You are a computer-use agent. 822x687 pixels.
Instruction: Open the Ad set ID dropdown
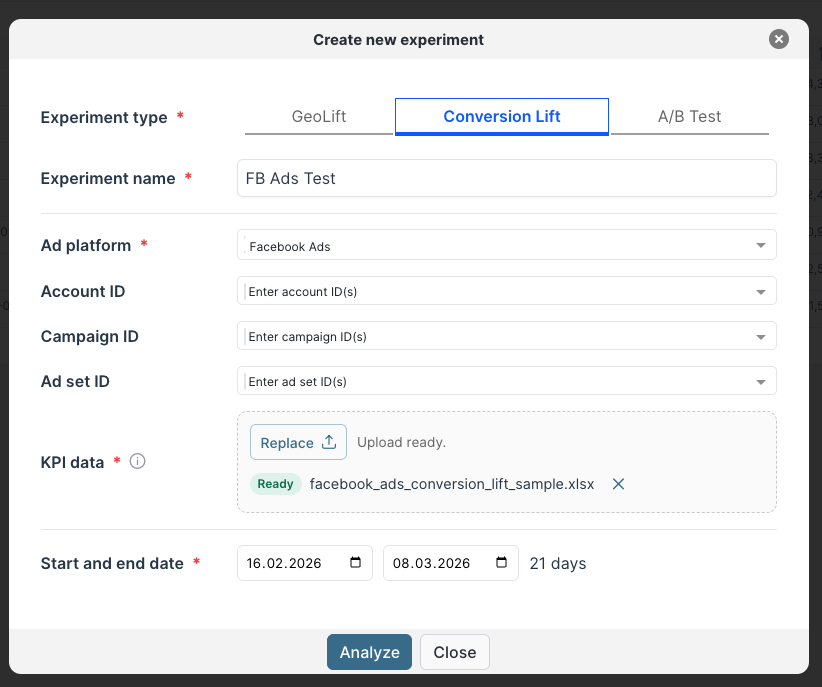506,381
